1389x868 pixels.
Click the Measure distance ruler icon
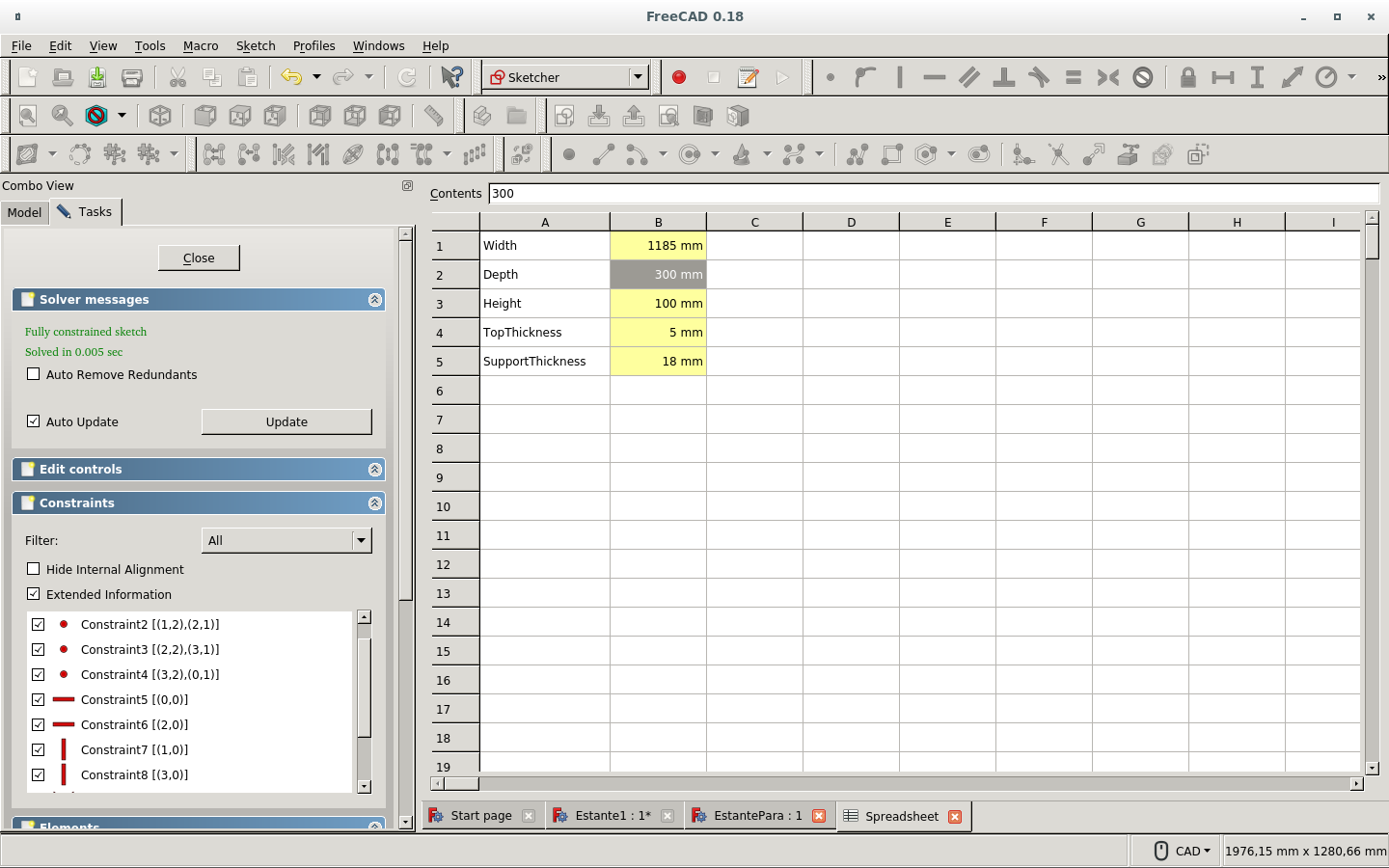(x=434, y=116)
